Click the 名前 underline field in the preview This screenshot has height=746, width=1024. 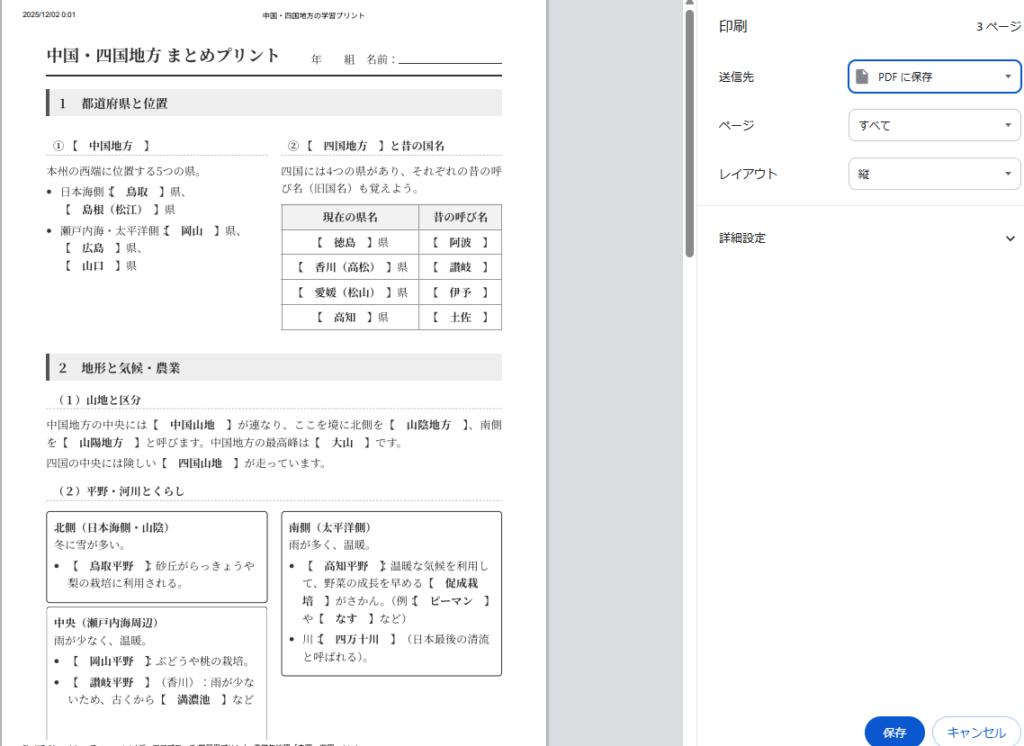[449, 60]
